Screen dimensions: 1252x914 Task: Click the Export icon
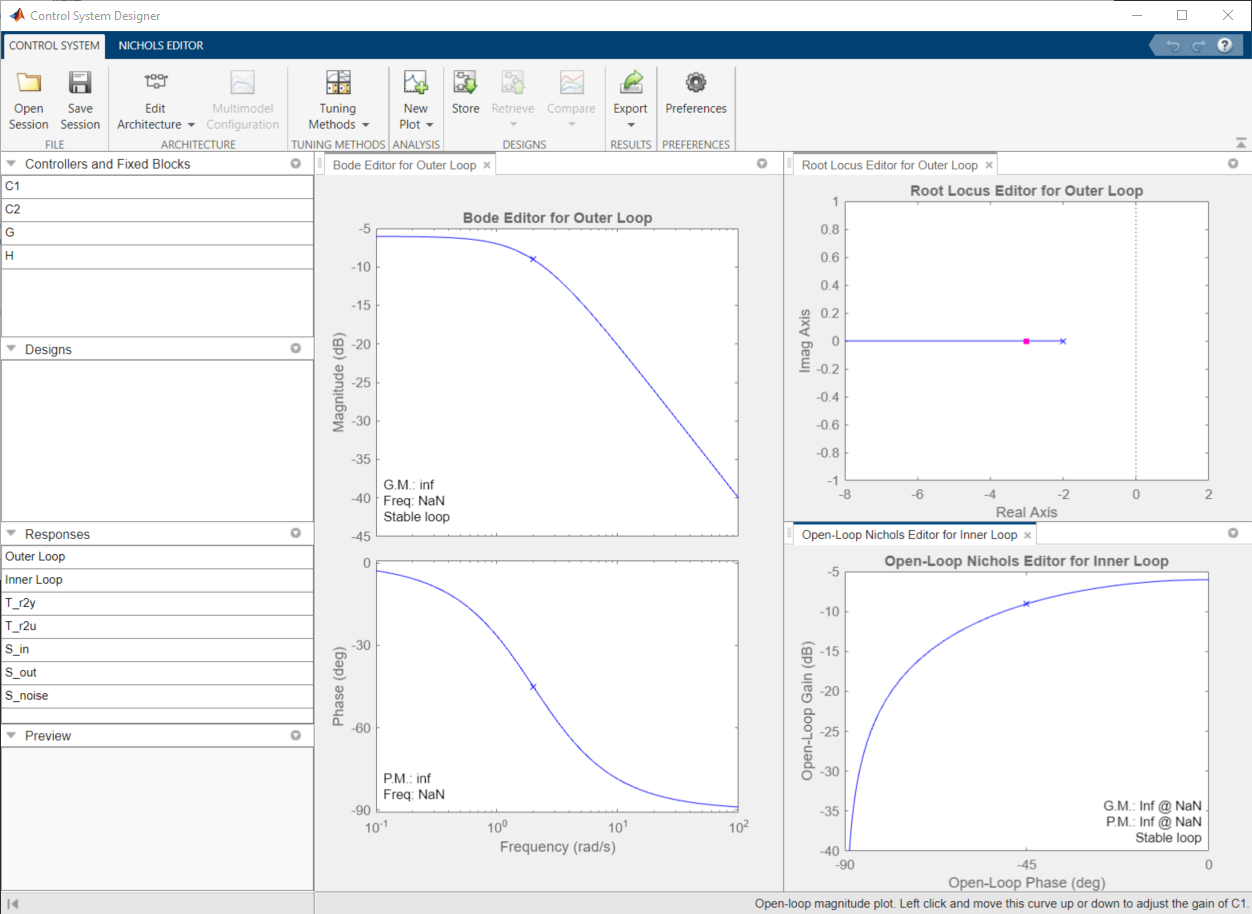point(631,83)
